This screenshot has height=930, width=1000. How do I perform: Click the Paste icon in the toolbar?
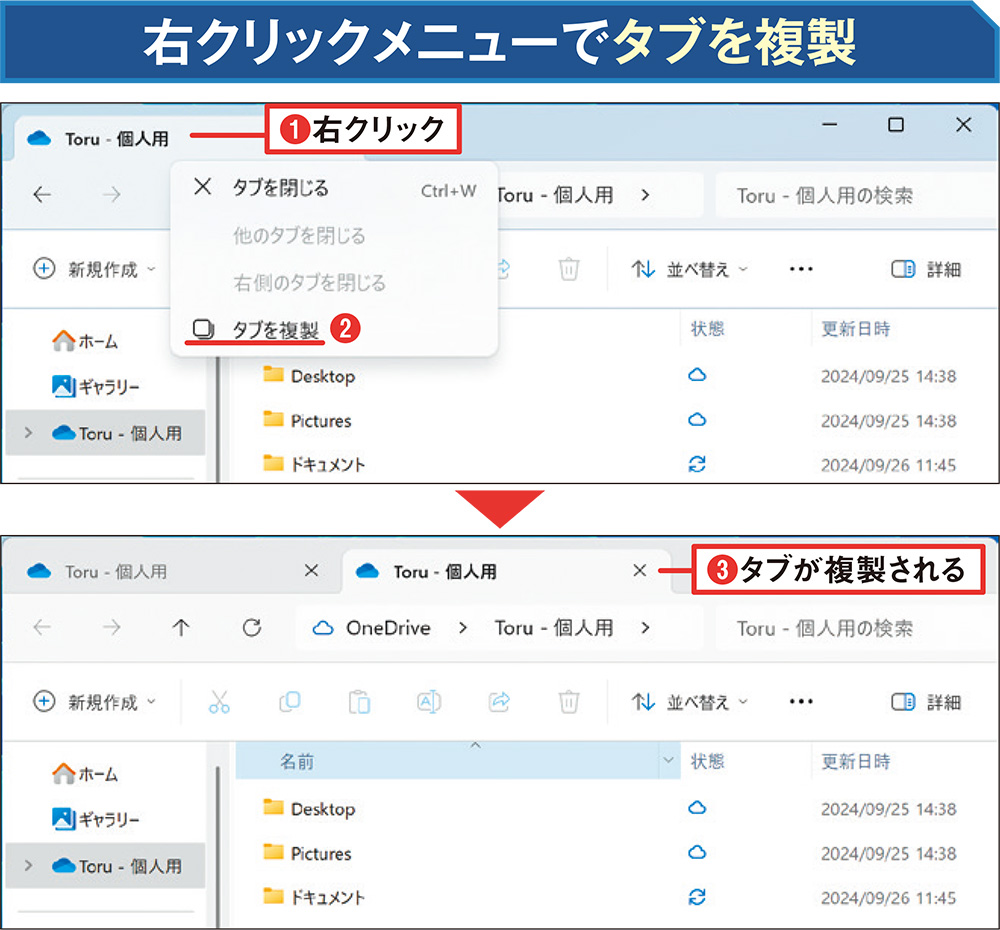coord(359,701)
